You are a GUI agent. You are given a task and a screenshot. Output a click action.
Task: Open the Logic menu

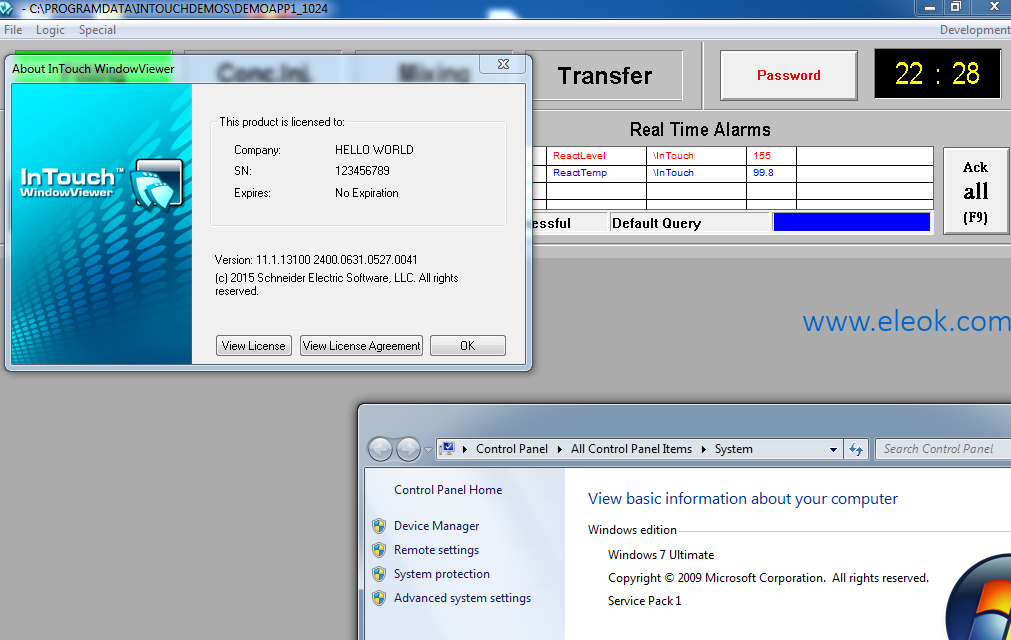point(50,30)
